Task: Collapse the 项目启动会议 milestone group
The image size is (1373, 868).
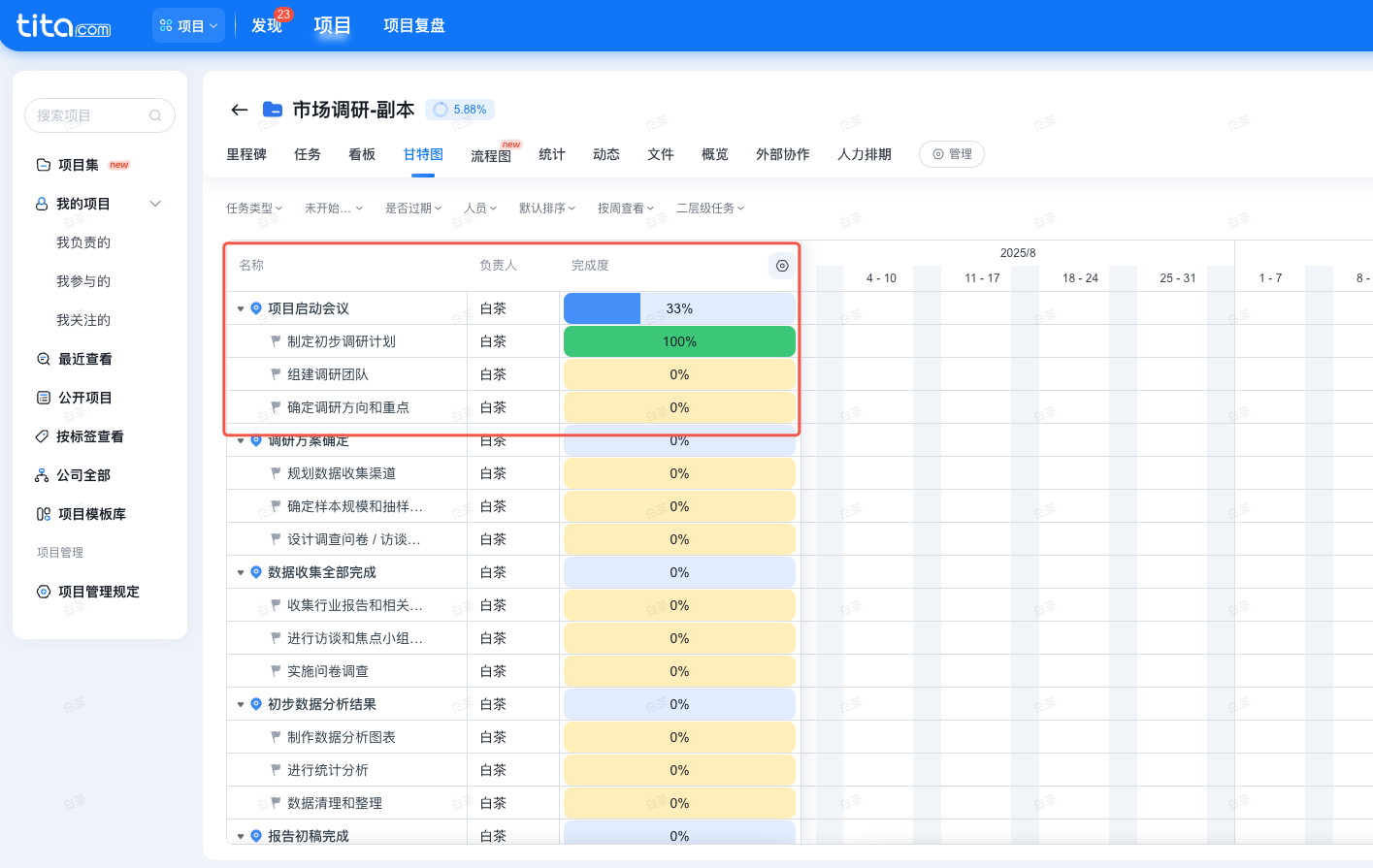Action: [239, 307]
